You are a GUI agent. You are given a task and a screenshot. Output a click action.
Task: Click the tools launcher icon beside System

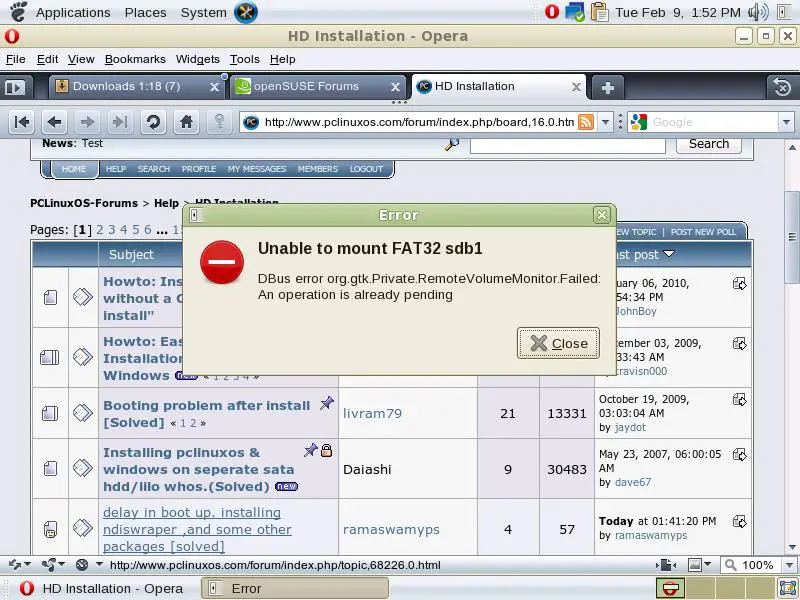coord(246,12)
